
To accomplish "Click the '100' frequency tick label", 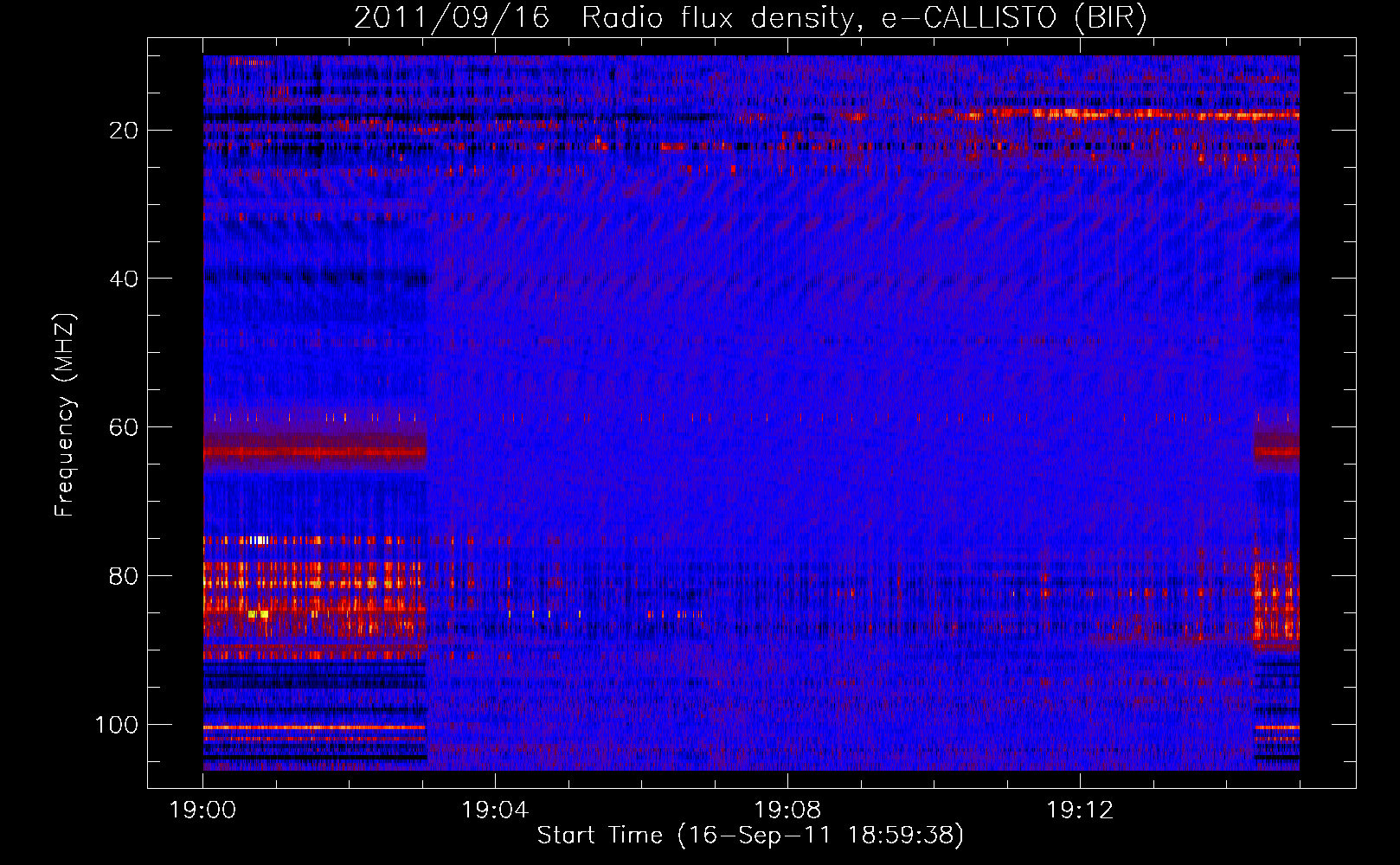I will pos(117,725).
